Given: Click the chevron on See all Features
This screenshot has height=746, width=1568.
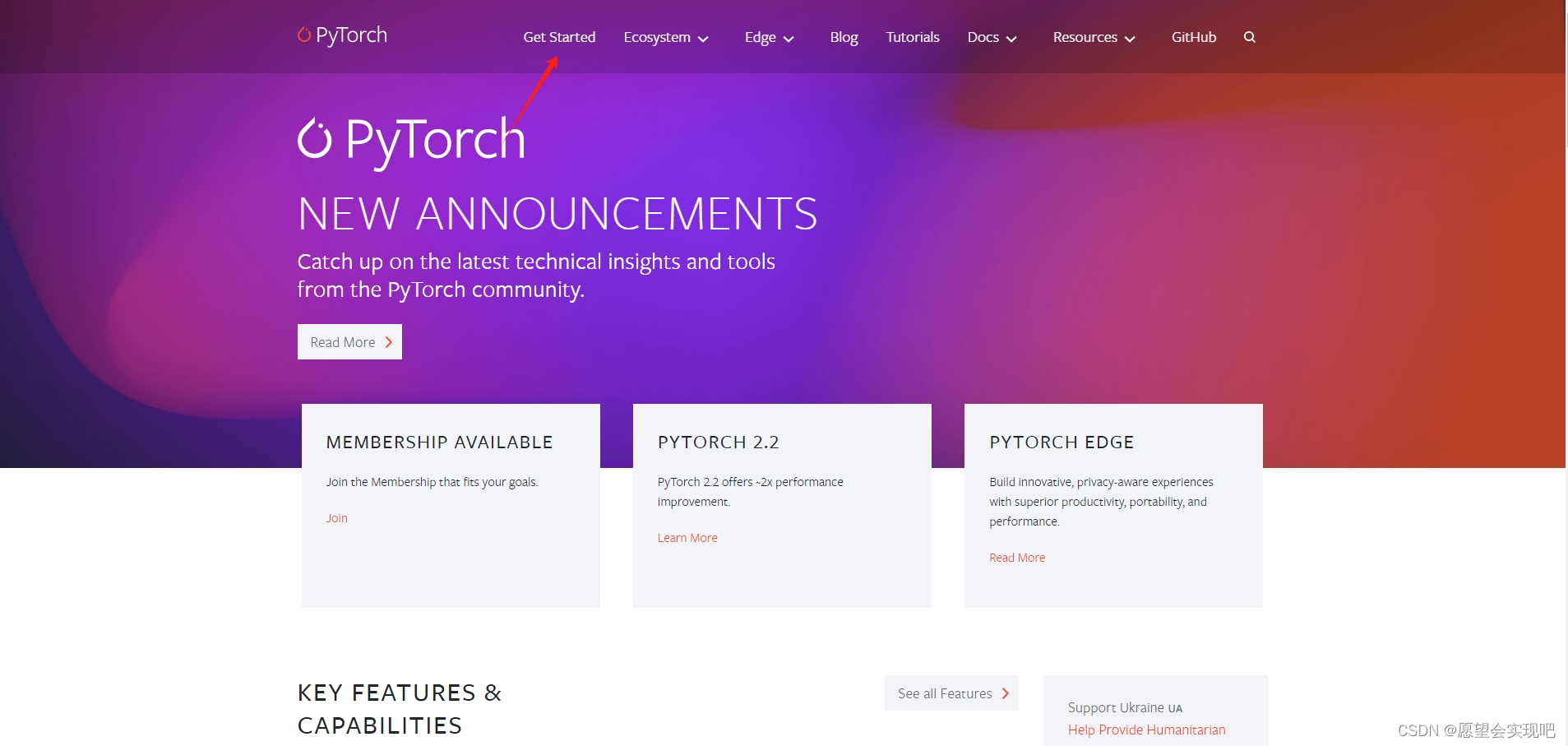Looking at the screenshot, I should point(1005,693).
